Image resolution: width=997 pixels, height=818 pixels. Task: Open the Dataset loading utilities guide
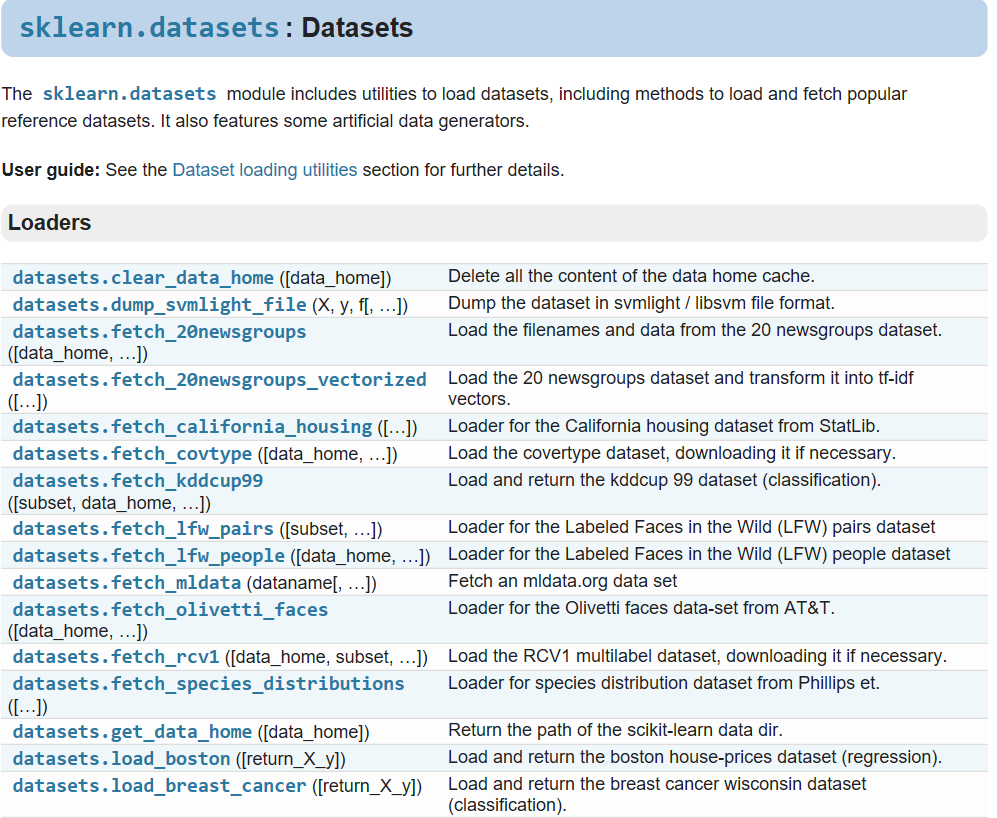(264, 170)
